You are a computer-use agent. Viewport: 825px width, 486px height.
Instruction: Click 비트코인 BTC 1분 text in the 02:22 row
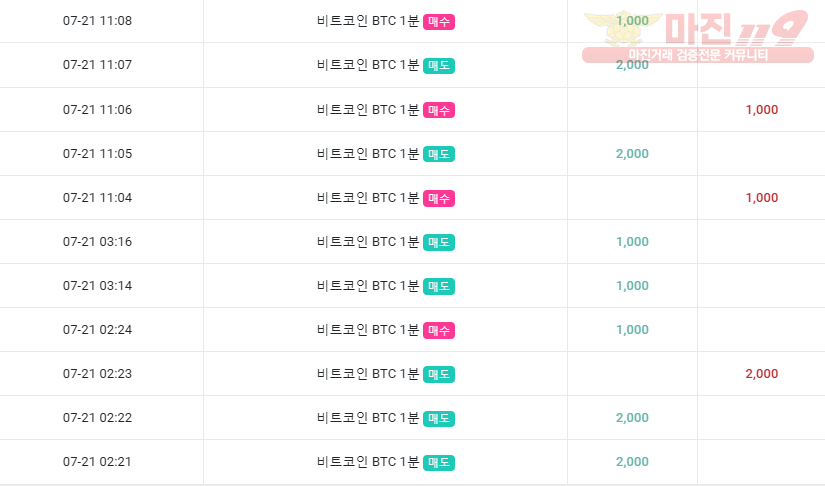368,418
